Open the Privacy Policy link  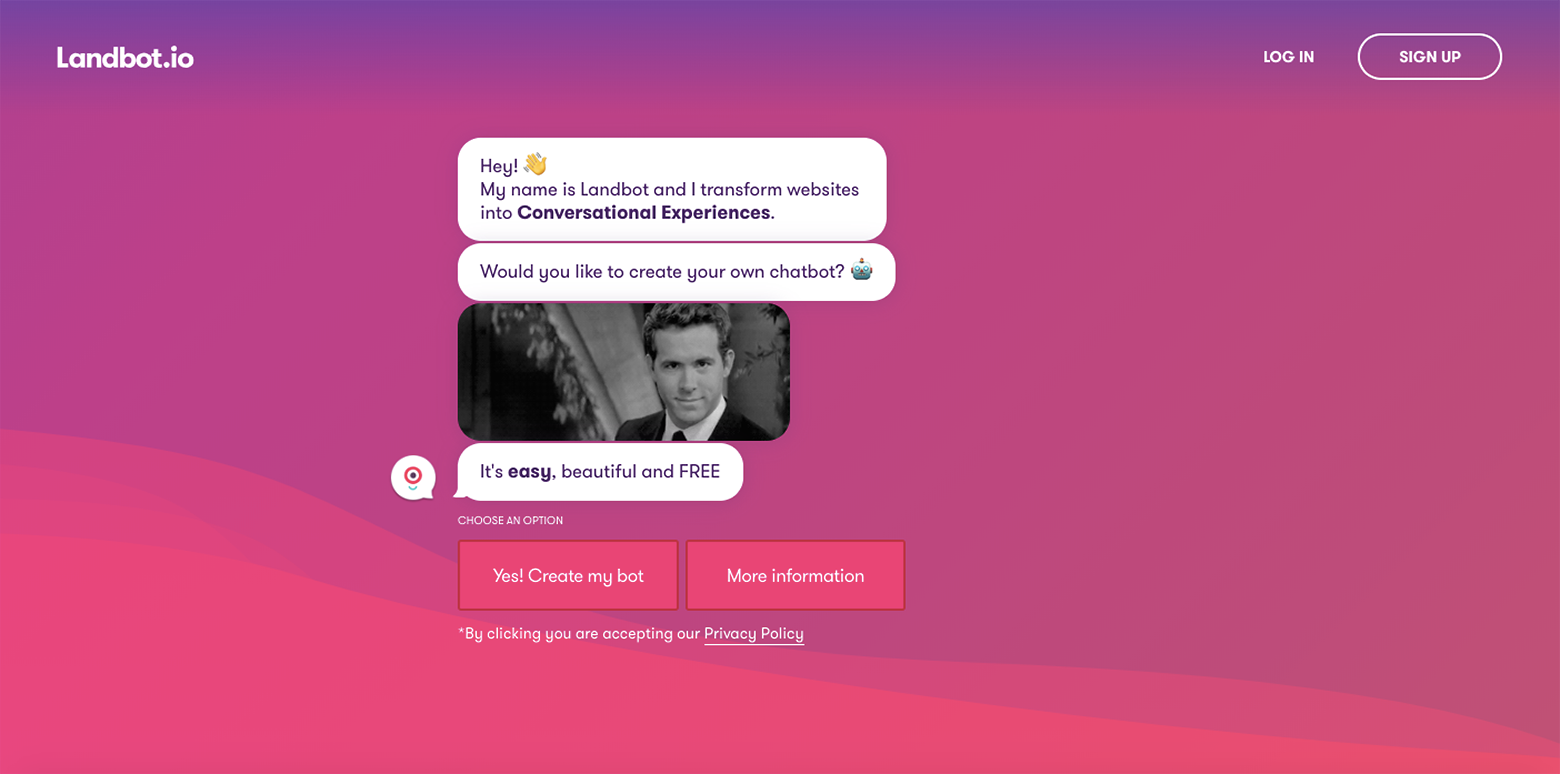tap(754, 633)
